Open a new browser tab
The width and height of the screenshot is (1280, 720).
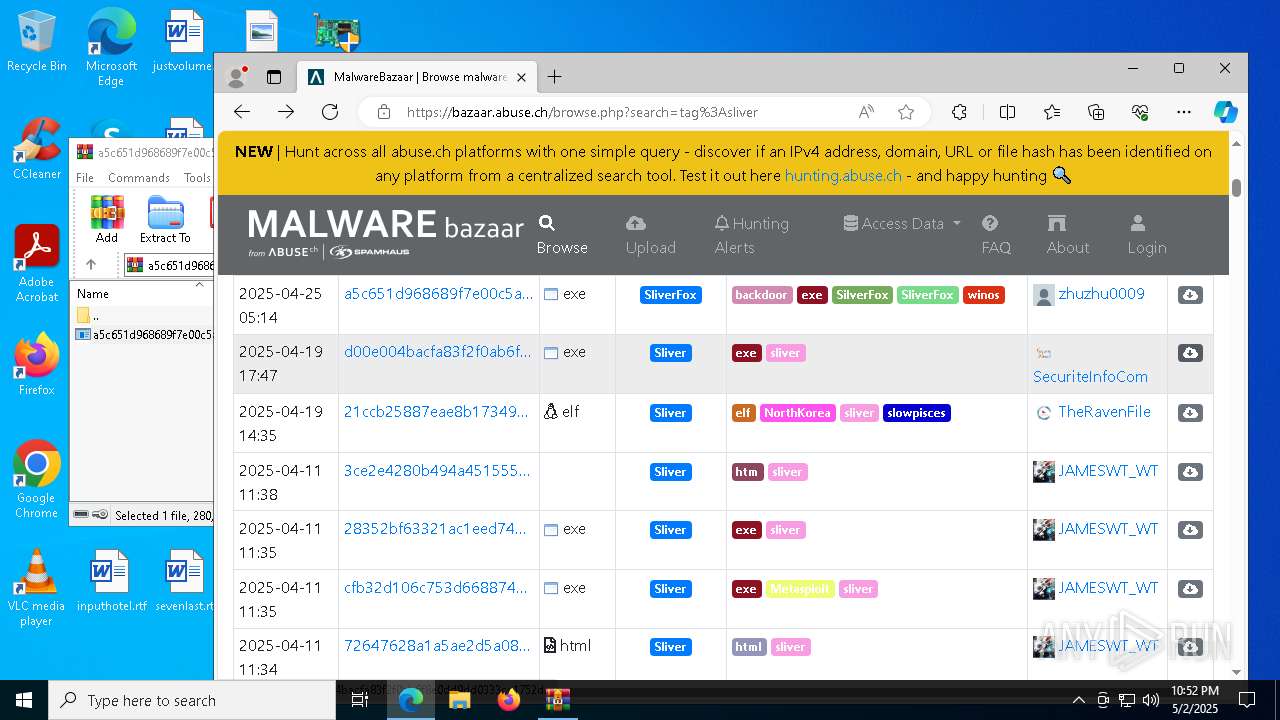pos(554,77)
